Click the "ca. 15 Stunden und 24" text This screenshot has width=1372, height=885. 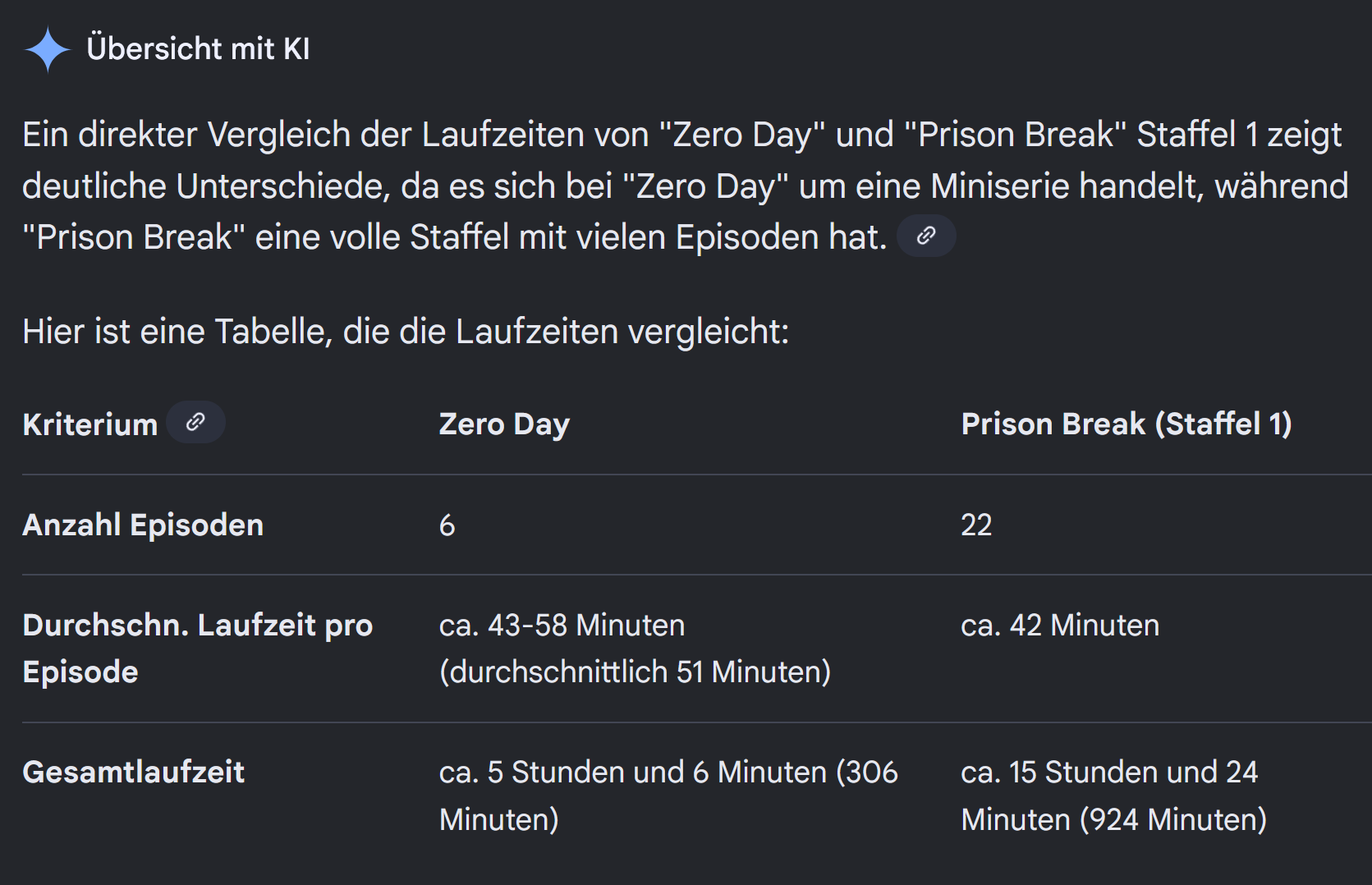pyautogui.click(x=1108, y=773)
